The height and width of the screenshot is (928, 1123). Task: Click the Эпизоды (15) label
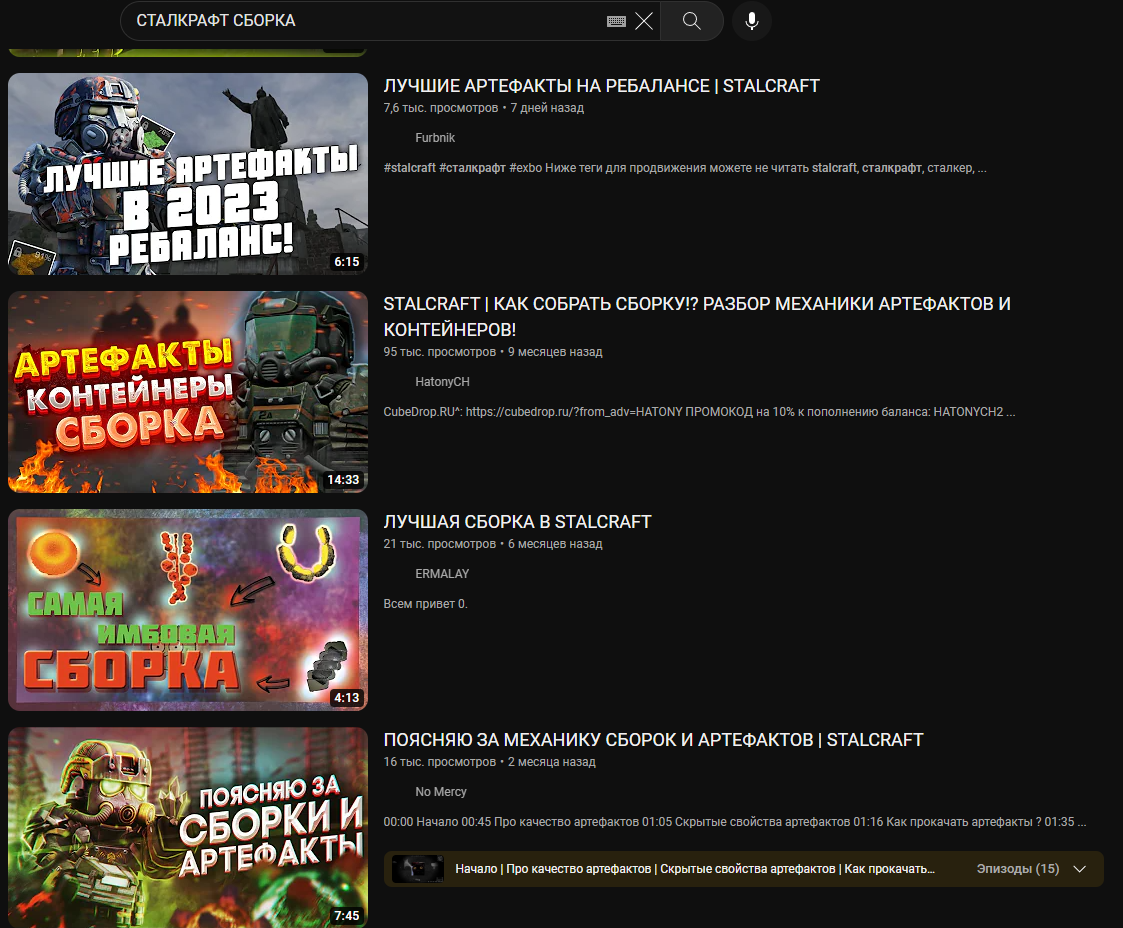1017,869
